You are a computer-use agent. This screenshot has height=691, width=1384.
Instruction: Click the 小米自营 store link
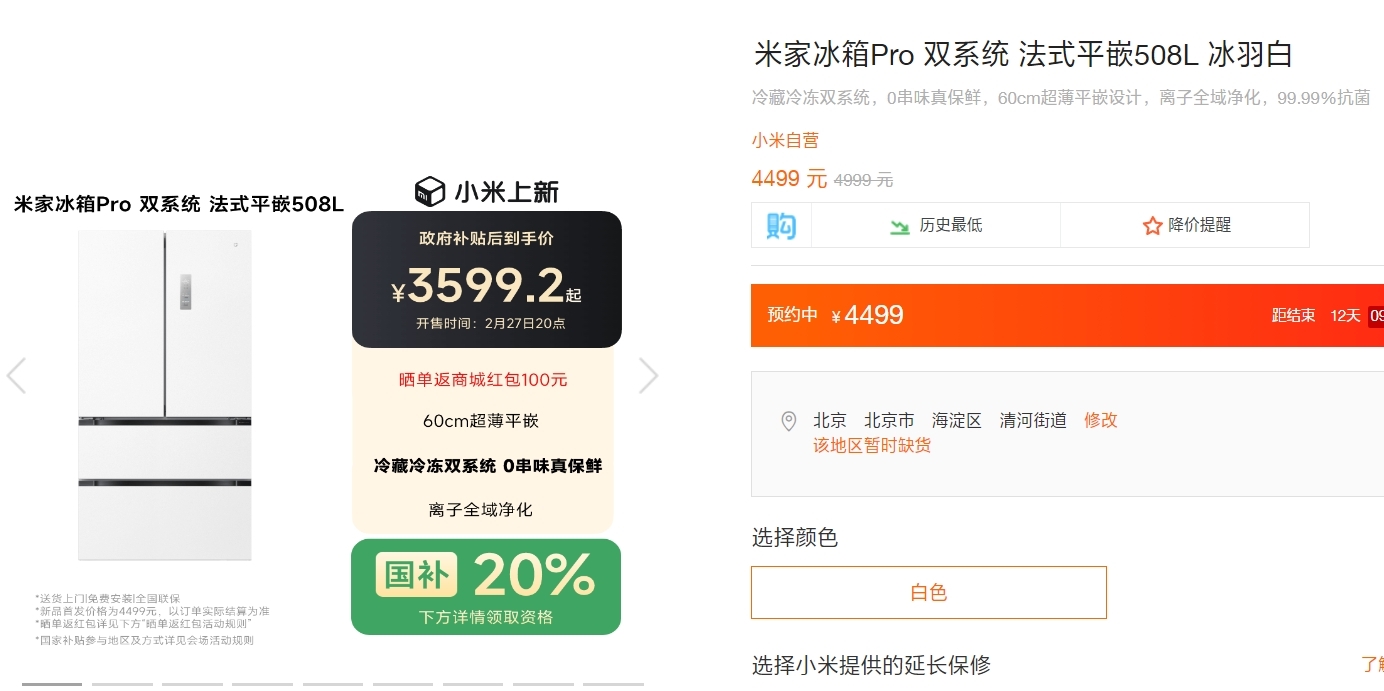[785, 140]
